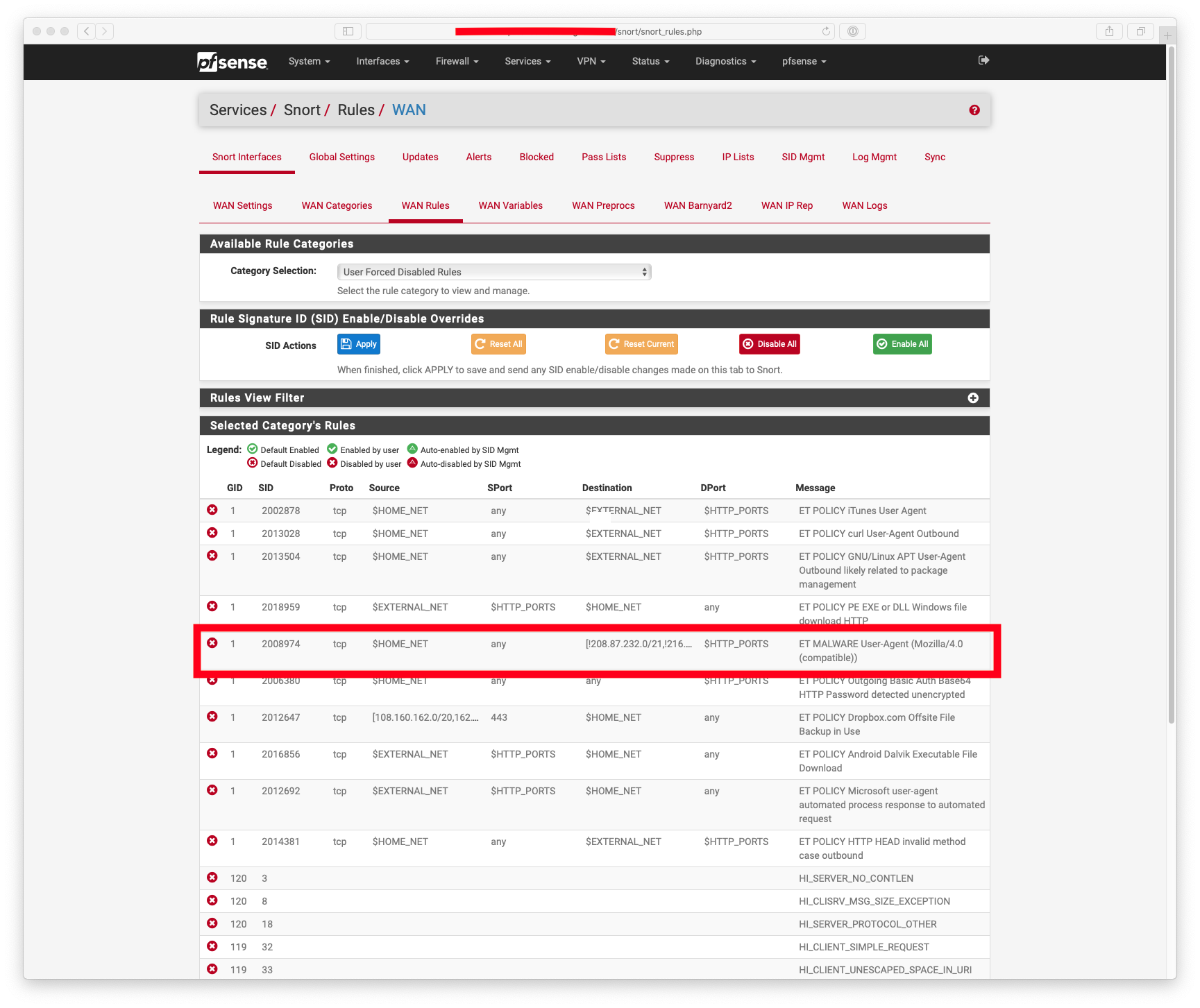
Task: Expand the Rules View Filter section
Action: coord(972,398)
